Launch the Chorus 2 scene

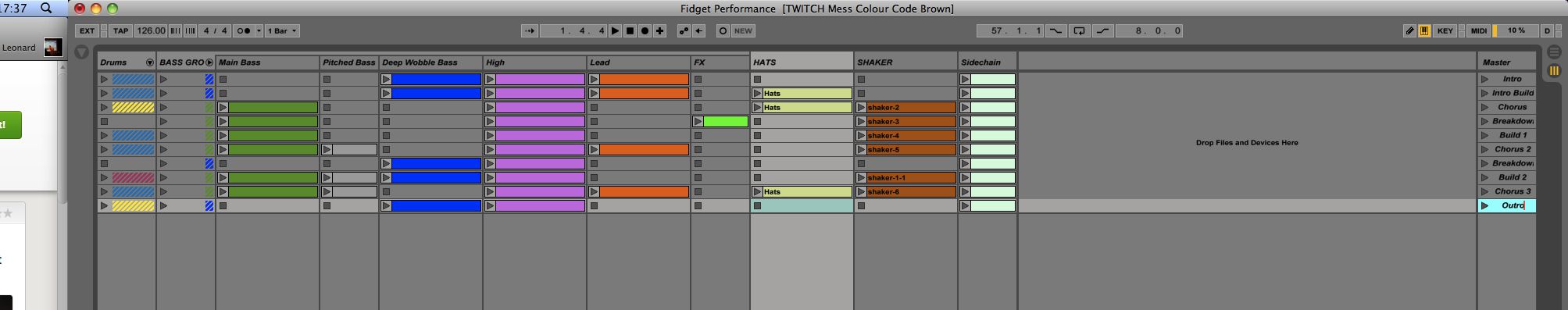coord(1484,149)
